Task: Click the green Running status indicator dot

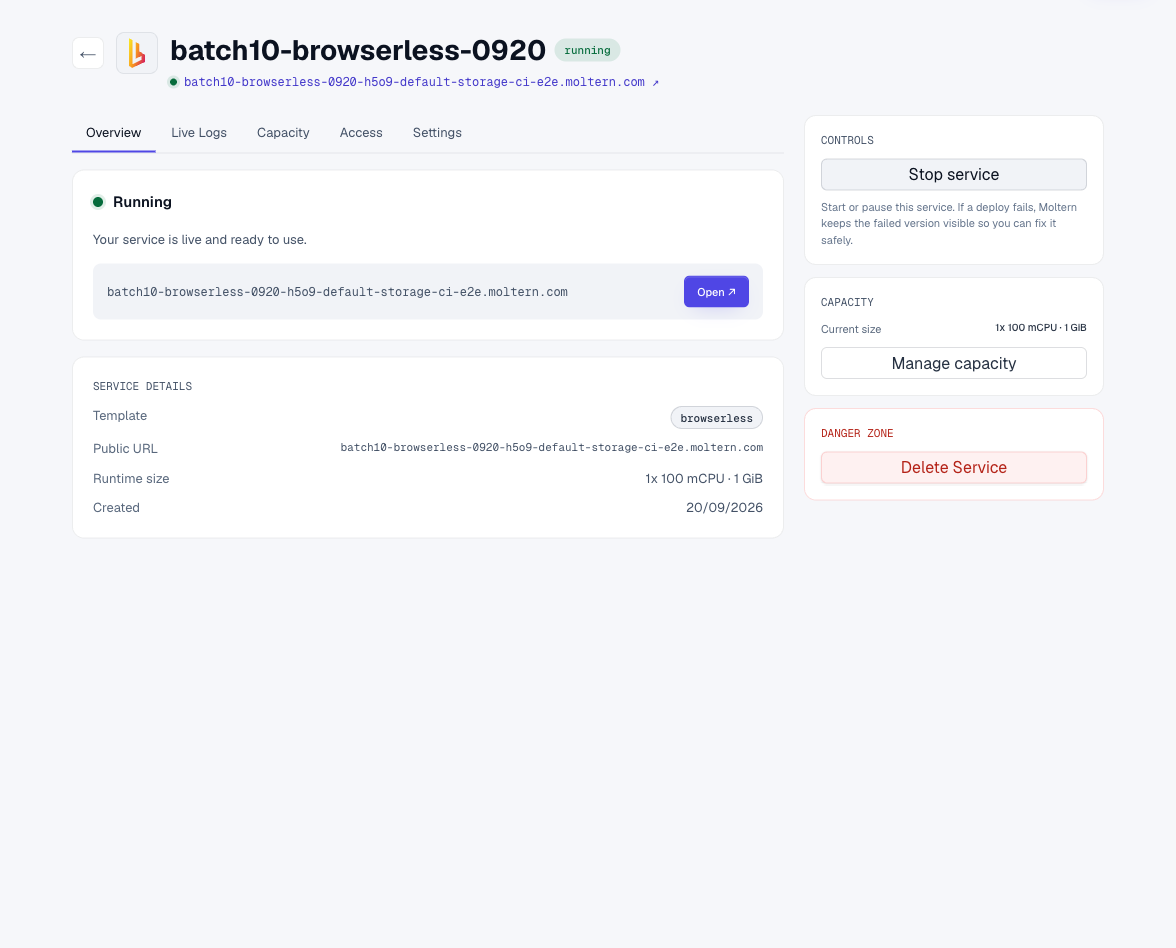Action: pyautogui.click(x=98, y=202)
